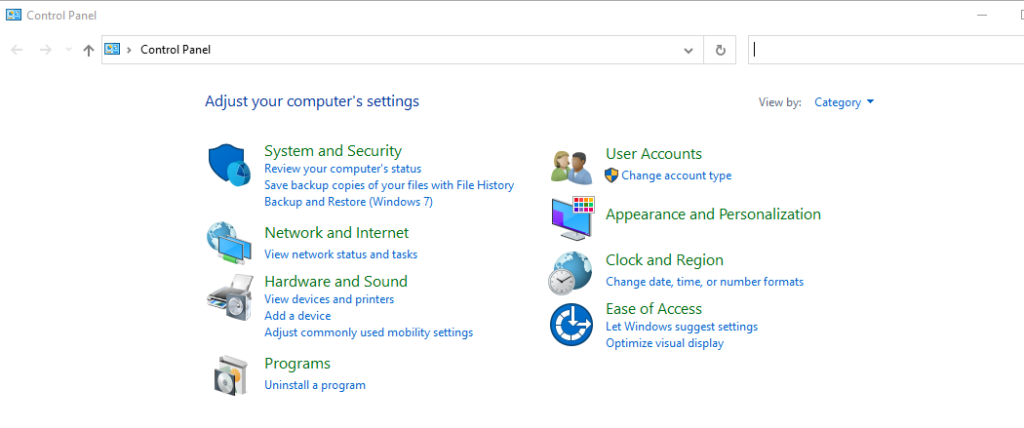Open Change date, time, or number formats
Screen dimensions: 1024x428
705,282
